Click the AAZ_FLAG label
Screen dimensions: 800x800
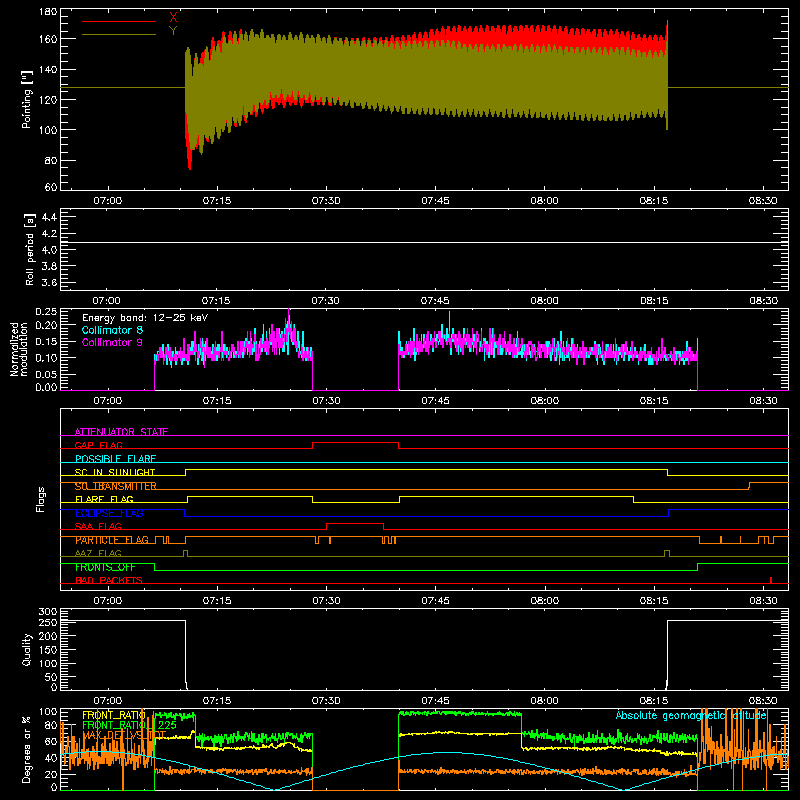[98, 553]
